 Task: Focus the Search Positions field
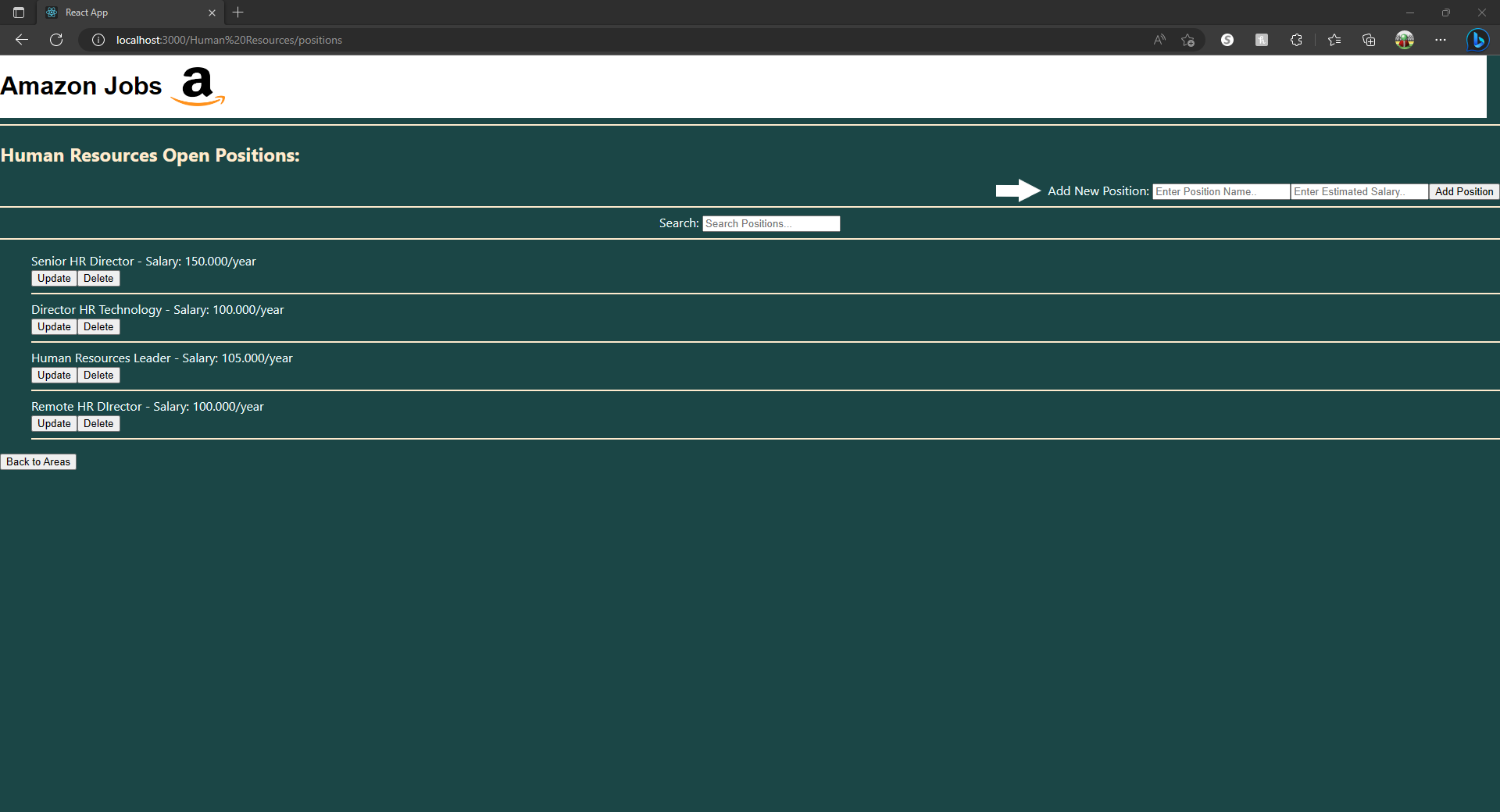pyautogui.click(x=771, y=223)
